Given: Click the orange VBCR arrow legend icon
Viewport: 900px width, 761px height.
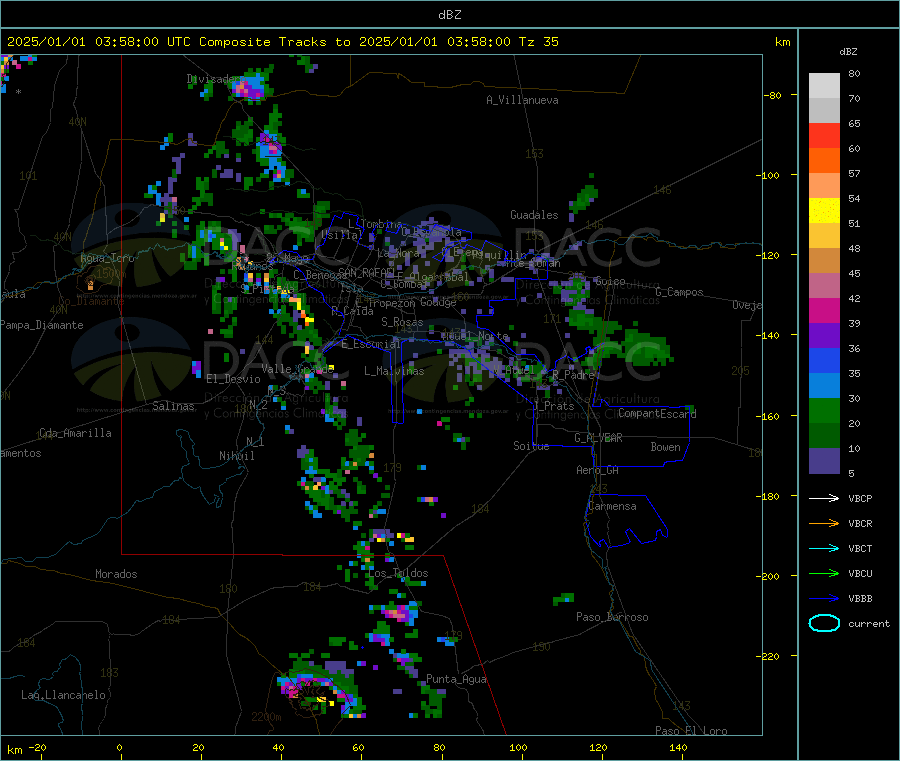Looking at the screenshot, I should (x=824, y=523).
